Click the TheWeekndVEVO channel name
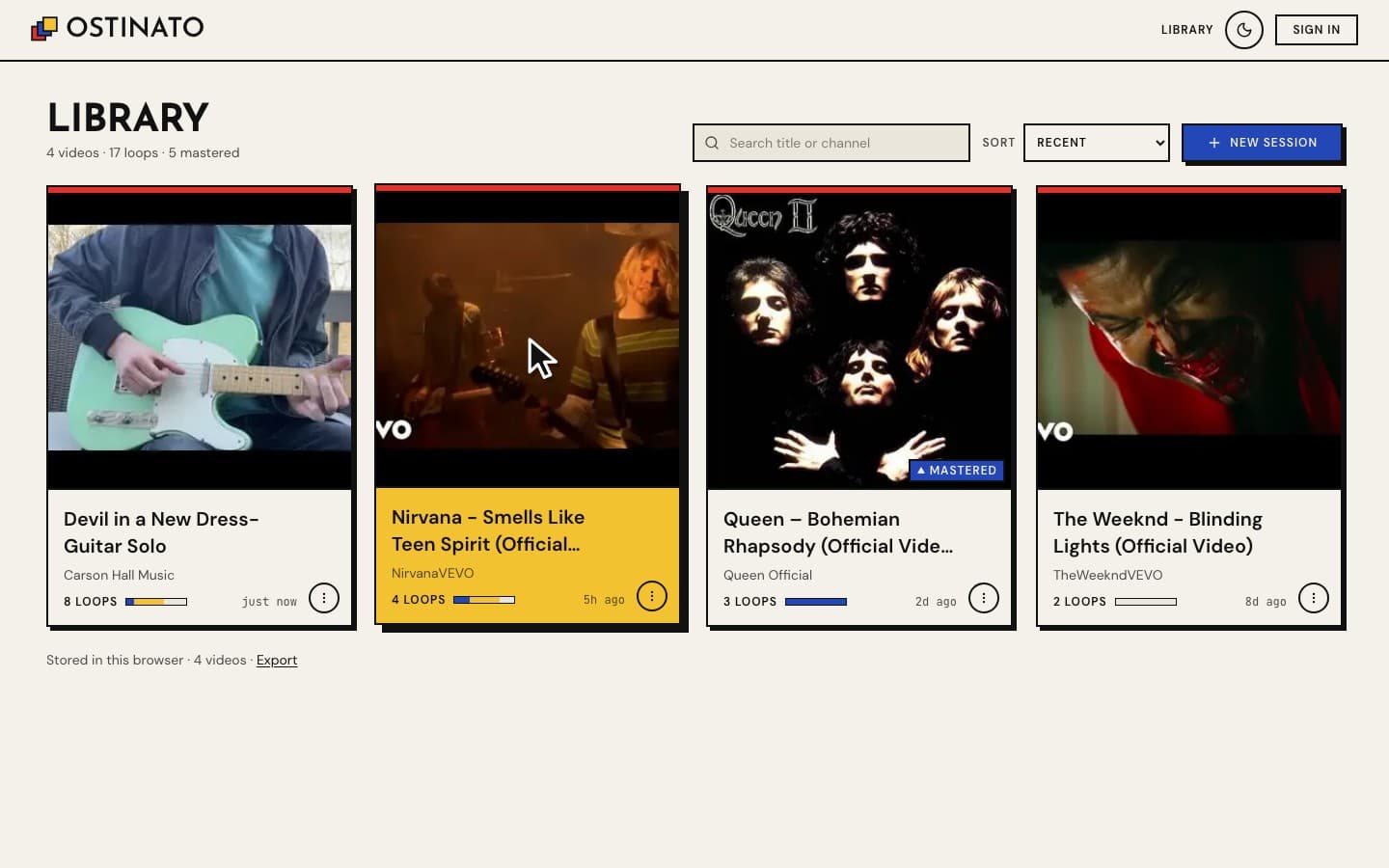Viewport: 1389px width, 868px height. [x=1107, y=575]
